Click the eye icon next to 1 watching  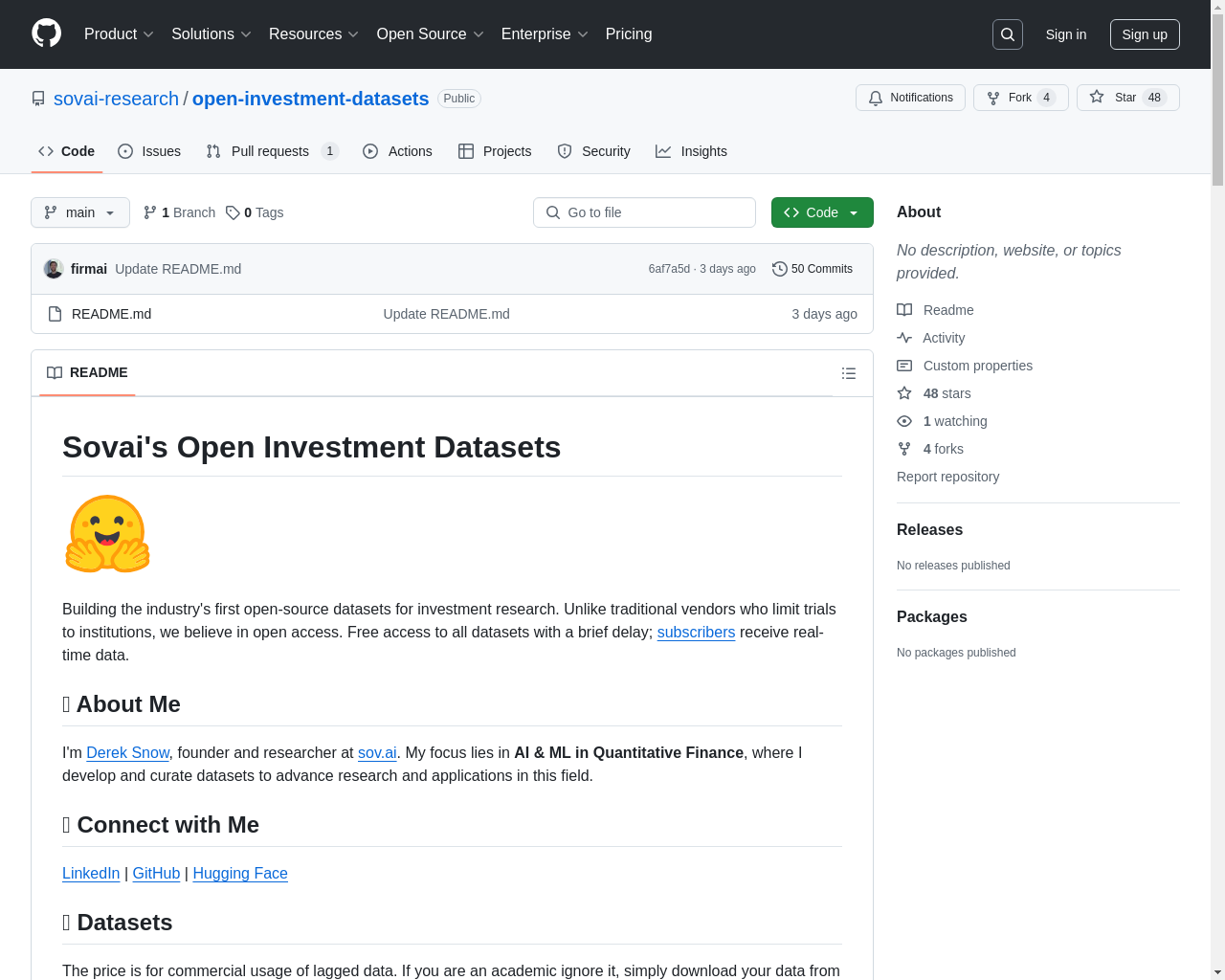pyautogui.click(x=904, y=421)
